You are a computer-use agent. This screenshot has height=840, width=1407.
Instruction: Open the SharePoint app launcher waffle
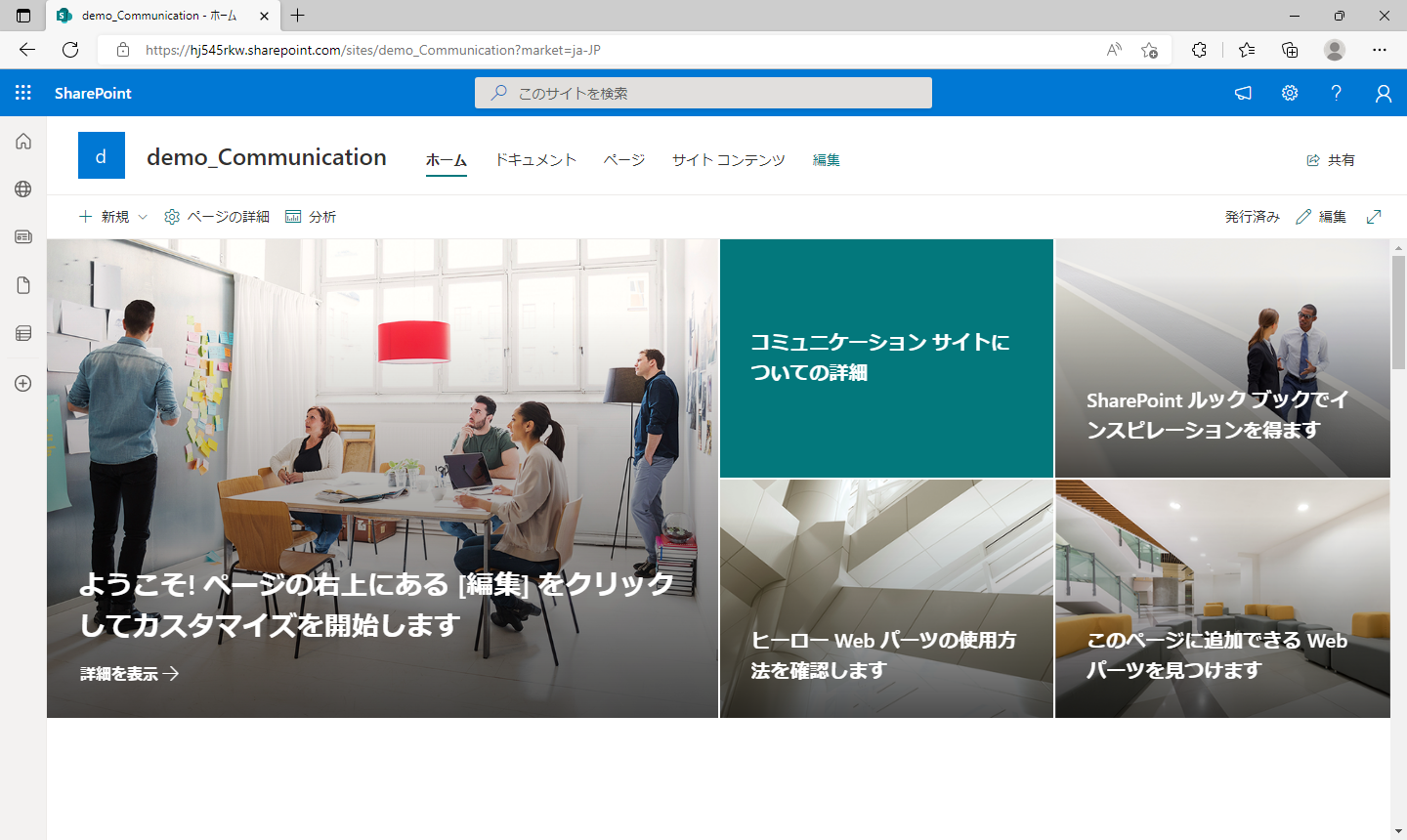pos(23,93)
